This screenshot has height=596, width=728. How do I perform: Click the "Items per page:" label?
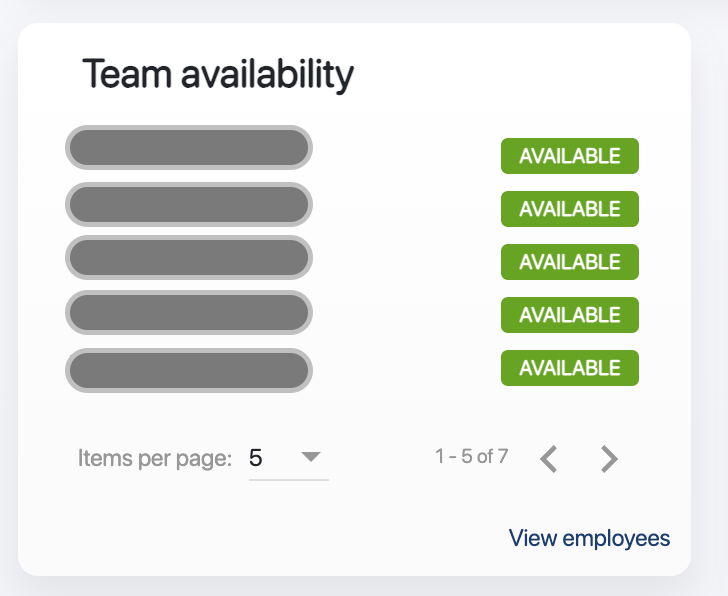[155, 459]
